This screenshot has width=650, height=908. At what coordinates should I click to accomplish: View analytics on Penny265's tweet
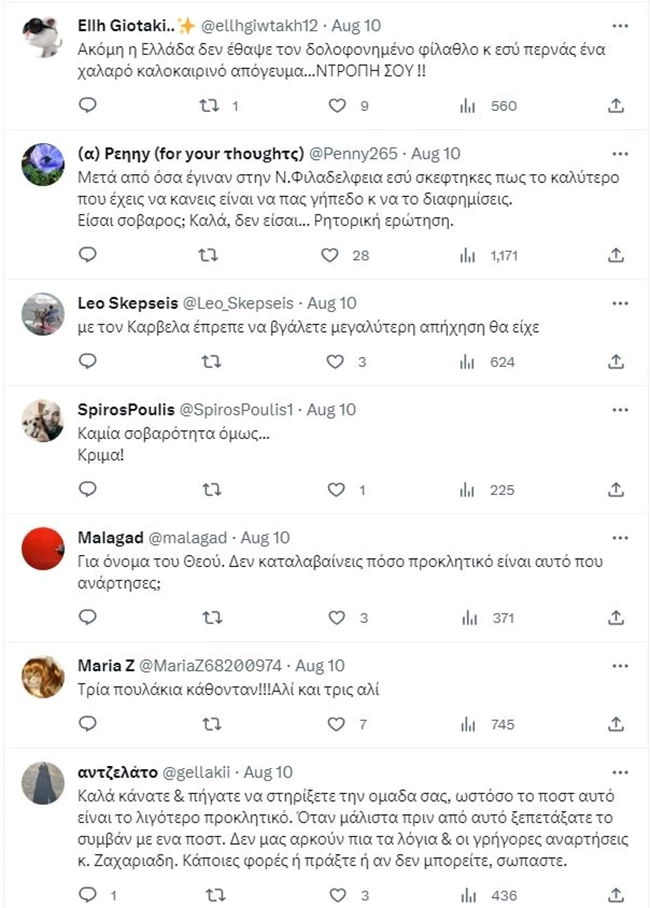pos(467,256)
